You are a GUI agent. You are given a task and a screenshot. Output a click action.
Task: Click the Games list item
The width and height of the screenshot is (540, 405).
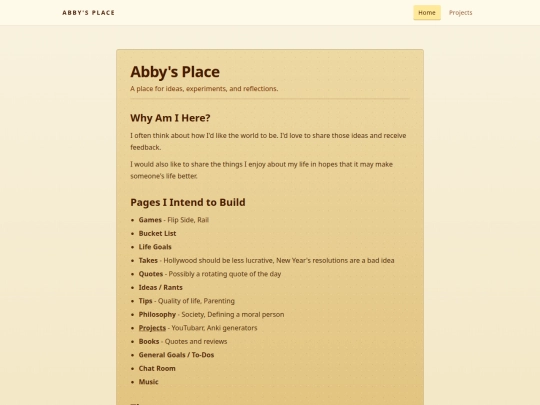click(174, 220)
